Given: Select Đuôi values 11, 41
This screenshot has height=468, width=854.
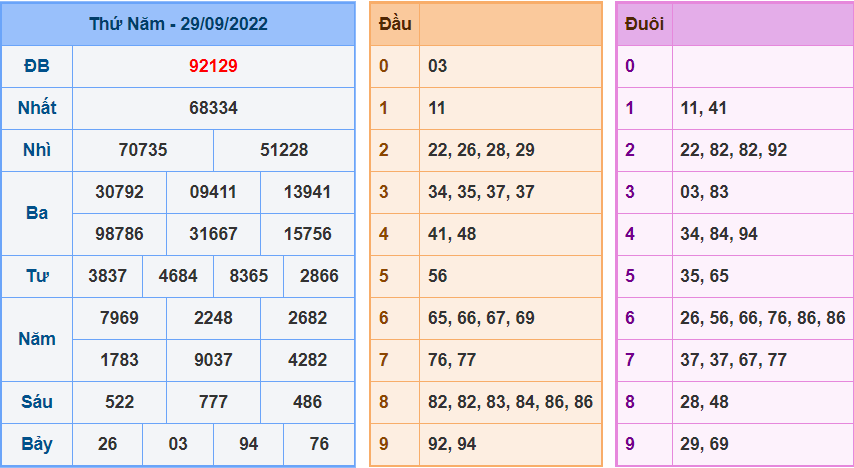Looking at the screenshot, I should click(704, 108).
